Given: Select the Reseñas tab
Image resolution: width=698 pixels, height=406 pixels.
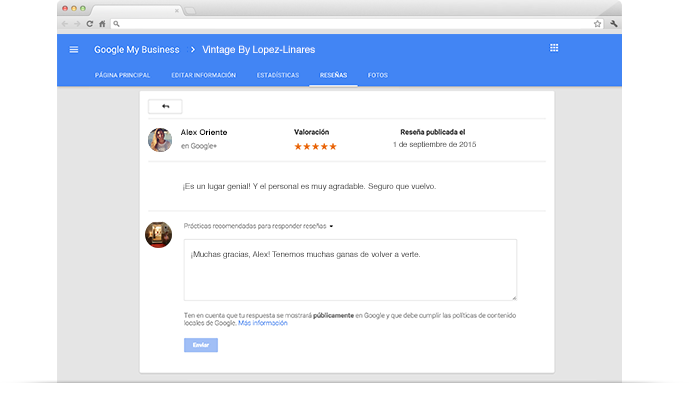Looking at the screenshot, I should pos(333,75).
